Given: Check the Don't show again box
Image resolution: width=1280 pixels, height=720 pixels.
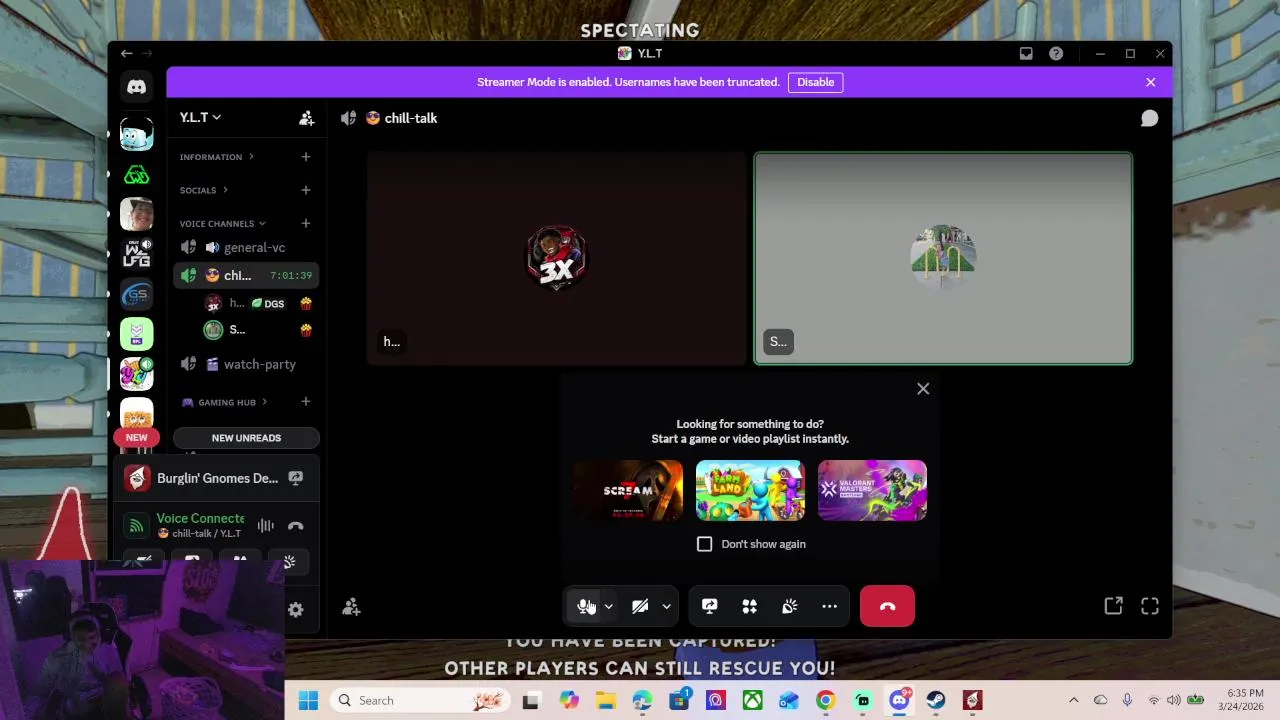Looking at the screenshot, I should pyautogui.click(x=705, y=544).
